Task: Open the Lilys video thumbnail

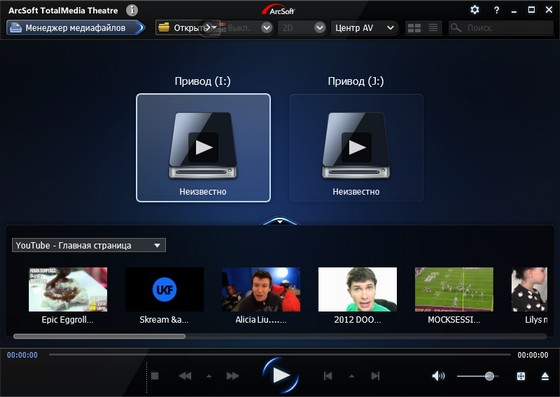Action: click(x=529, y=290)
